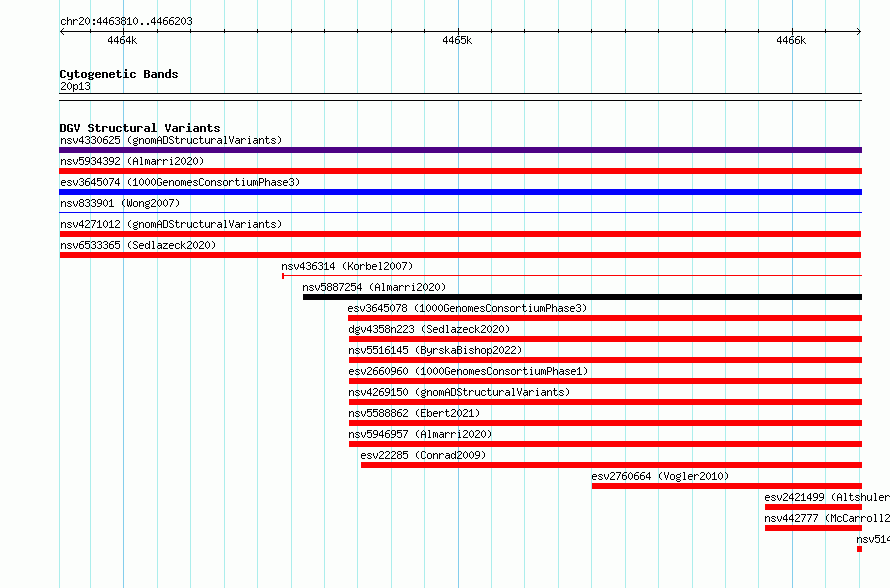Click the red bar under dgv4358n223

(x=605, y=339)
